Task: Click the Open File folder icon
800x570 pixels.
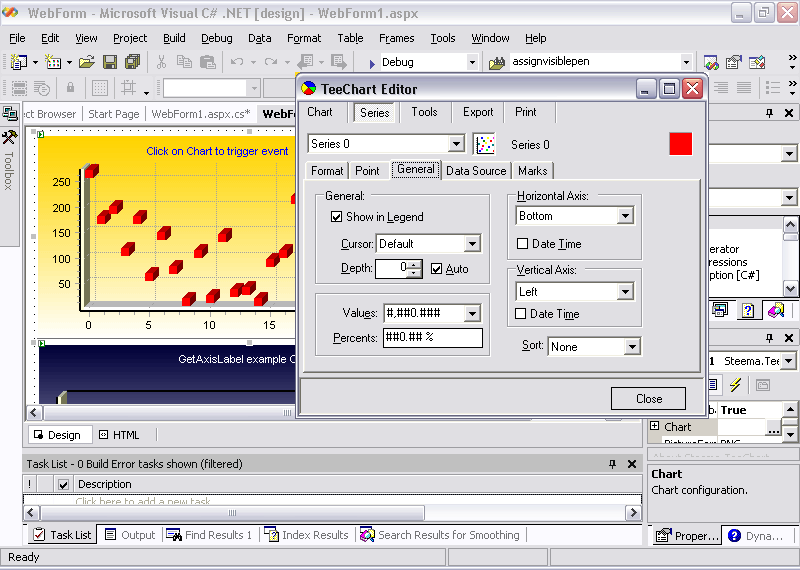Action: coord(87,62)
